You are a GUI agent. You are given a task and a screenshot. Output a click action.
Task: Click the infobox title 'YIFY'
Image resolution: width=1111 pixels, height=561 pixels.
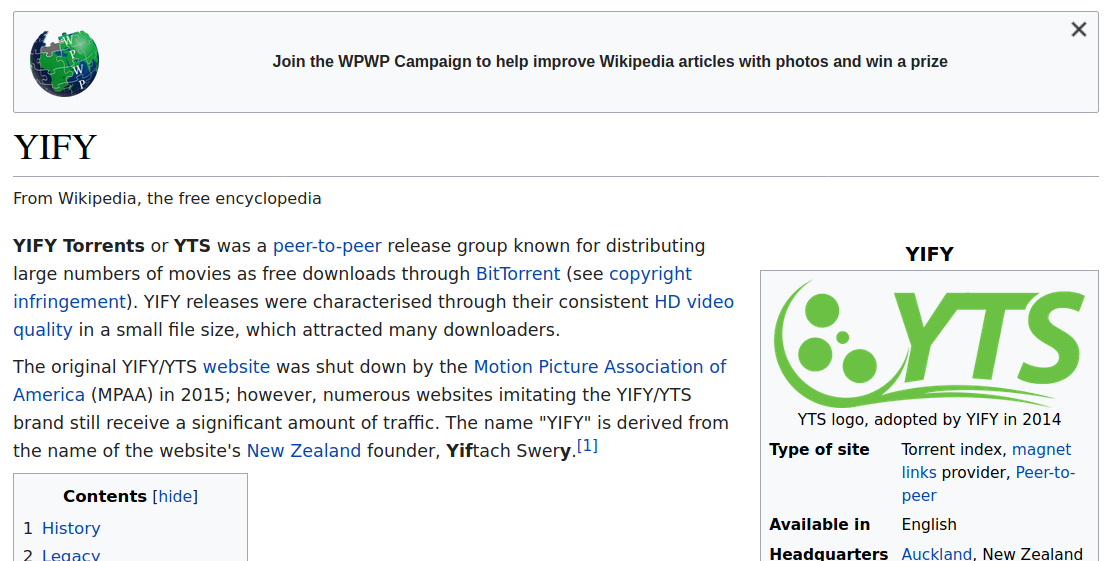click(929, 254)
